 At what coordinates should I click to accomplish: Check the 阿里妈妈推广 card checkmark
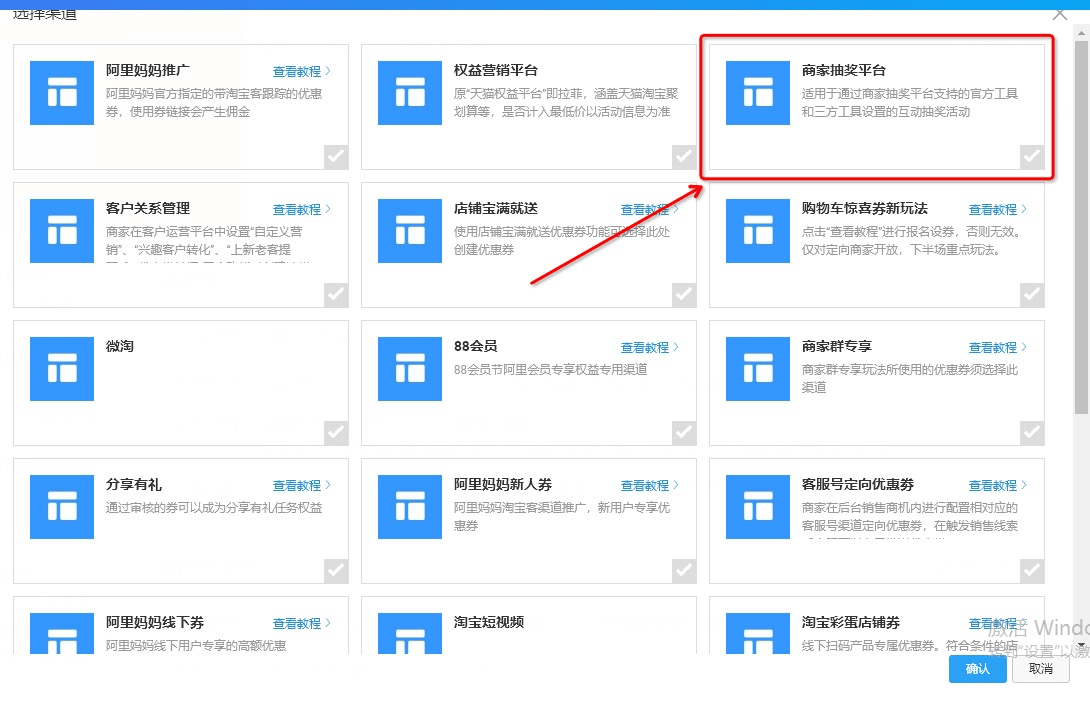(x=336, y=157)
